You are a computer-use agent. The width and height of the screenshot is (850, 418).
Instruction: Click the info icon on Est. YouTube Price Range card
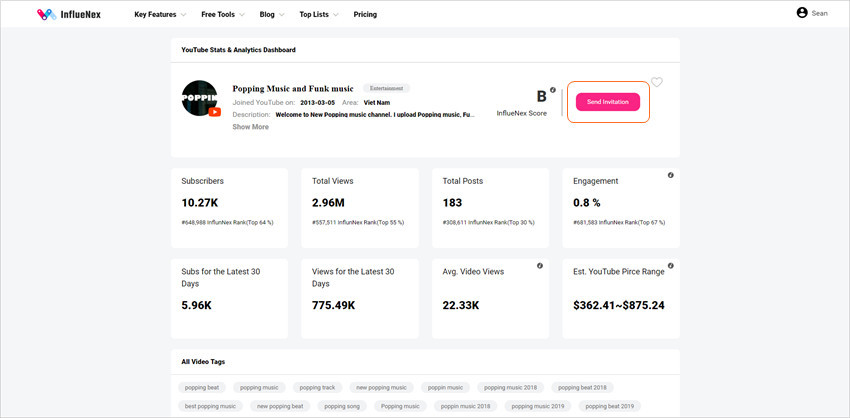(671, 266)
